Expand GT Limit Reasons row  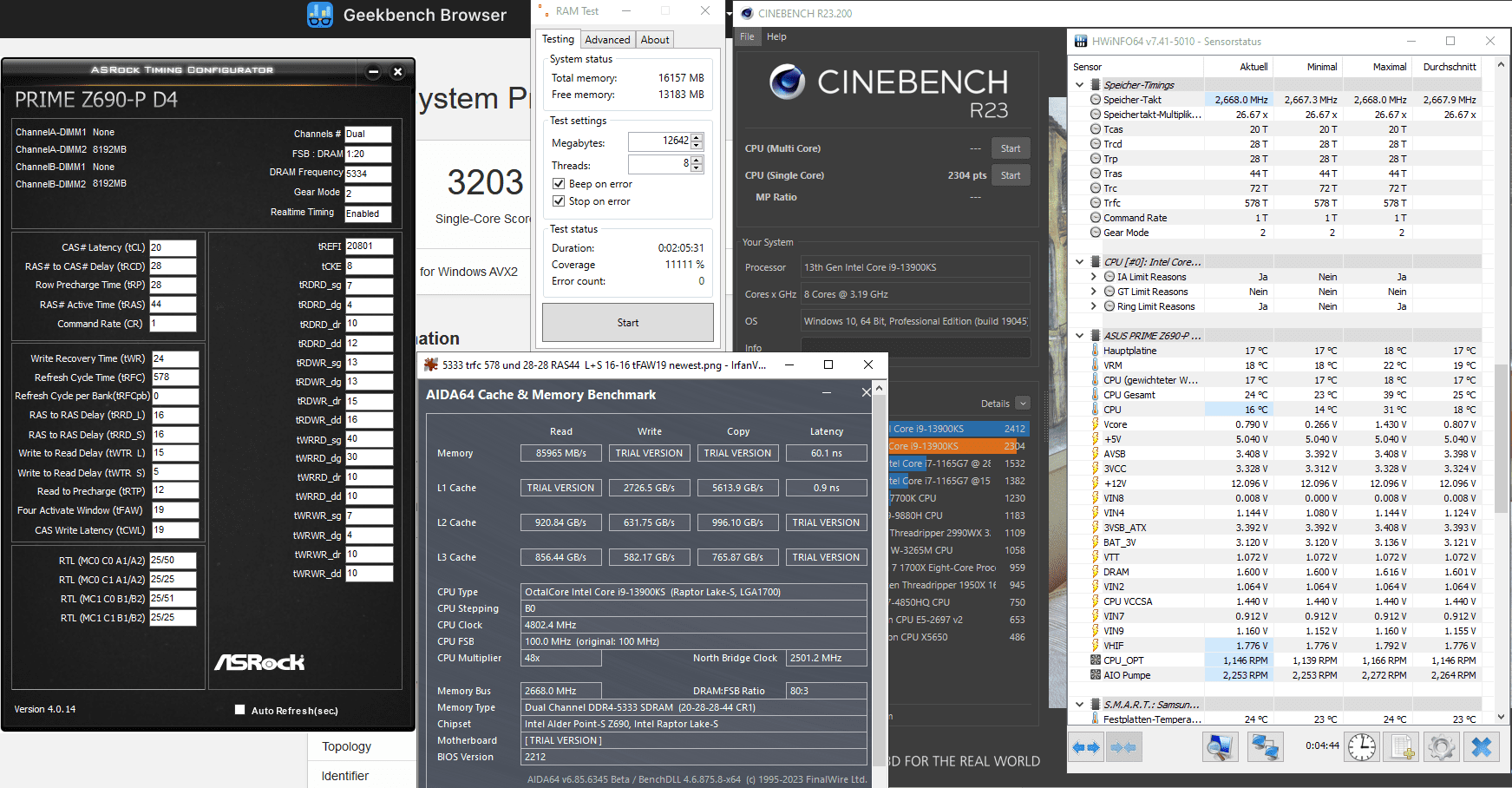click(1094, 292)
